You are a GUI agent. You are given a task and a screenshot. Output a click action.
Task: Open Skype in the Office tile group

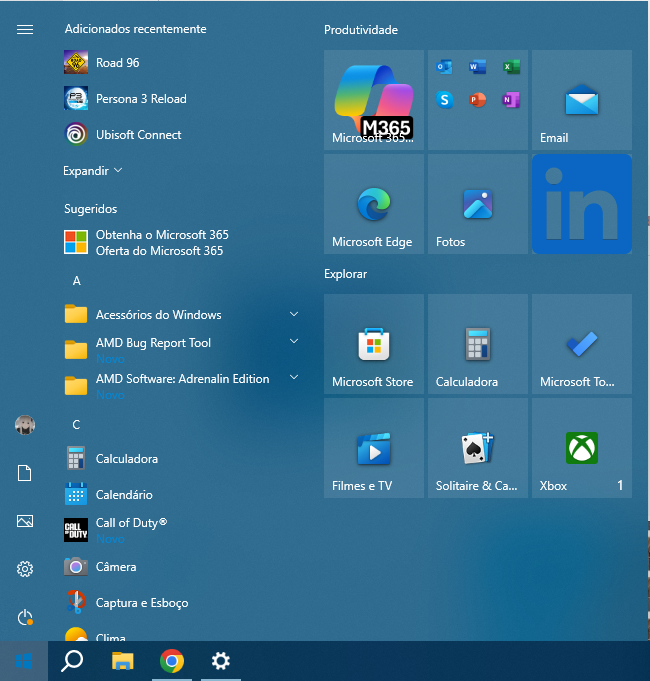(444, 100)
